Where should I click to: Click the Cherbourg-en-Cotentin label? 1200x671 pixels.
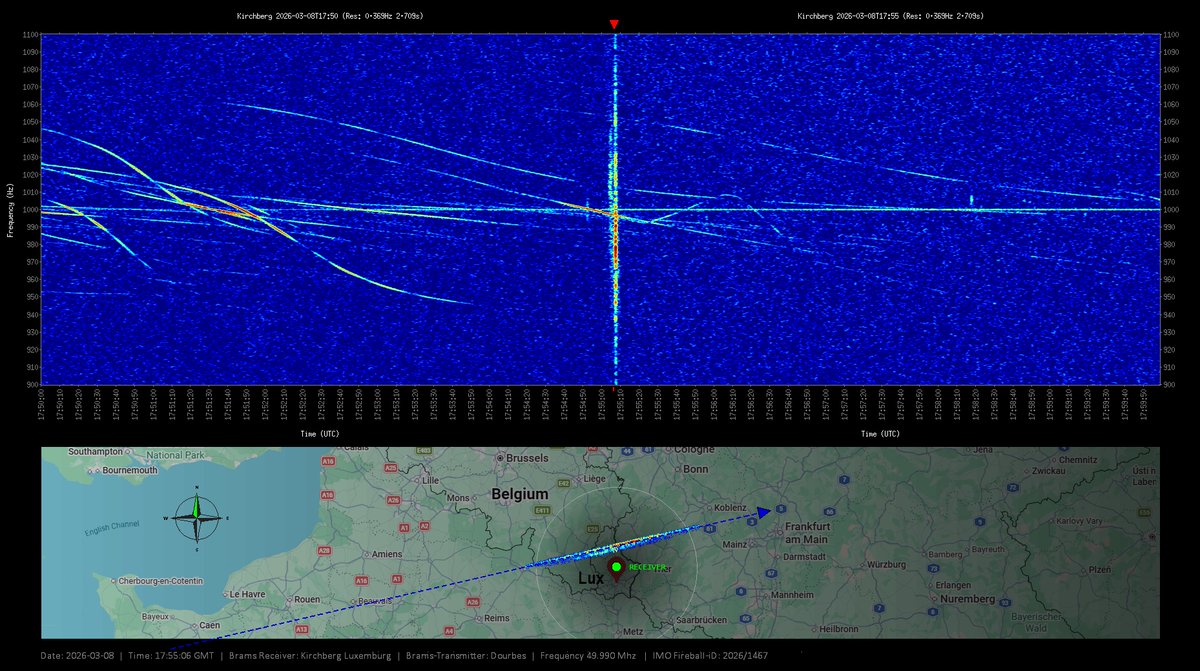click(x=160, y=581)
